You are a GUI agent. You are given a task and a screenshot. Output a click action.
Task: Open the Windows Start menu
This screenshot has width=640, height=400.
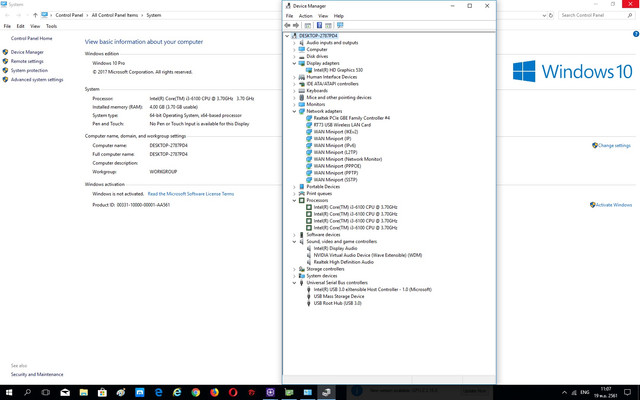tap(9, 392)
